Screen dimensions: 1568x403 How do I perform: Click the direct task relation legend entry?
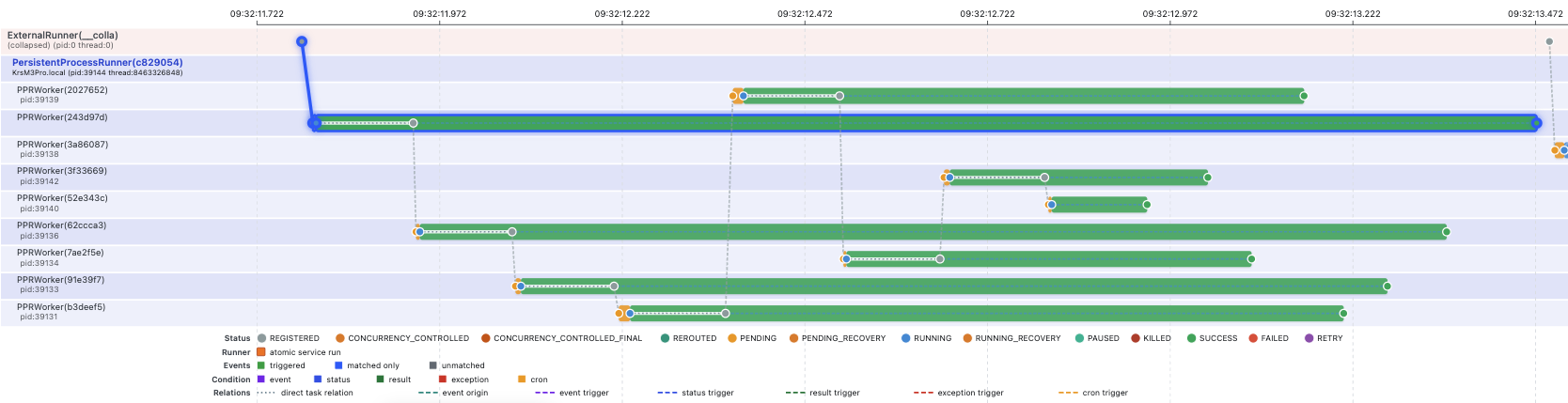tap(305, 393)
